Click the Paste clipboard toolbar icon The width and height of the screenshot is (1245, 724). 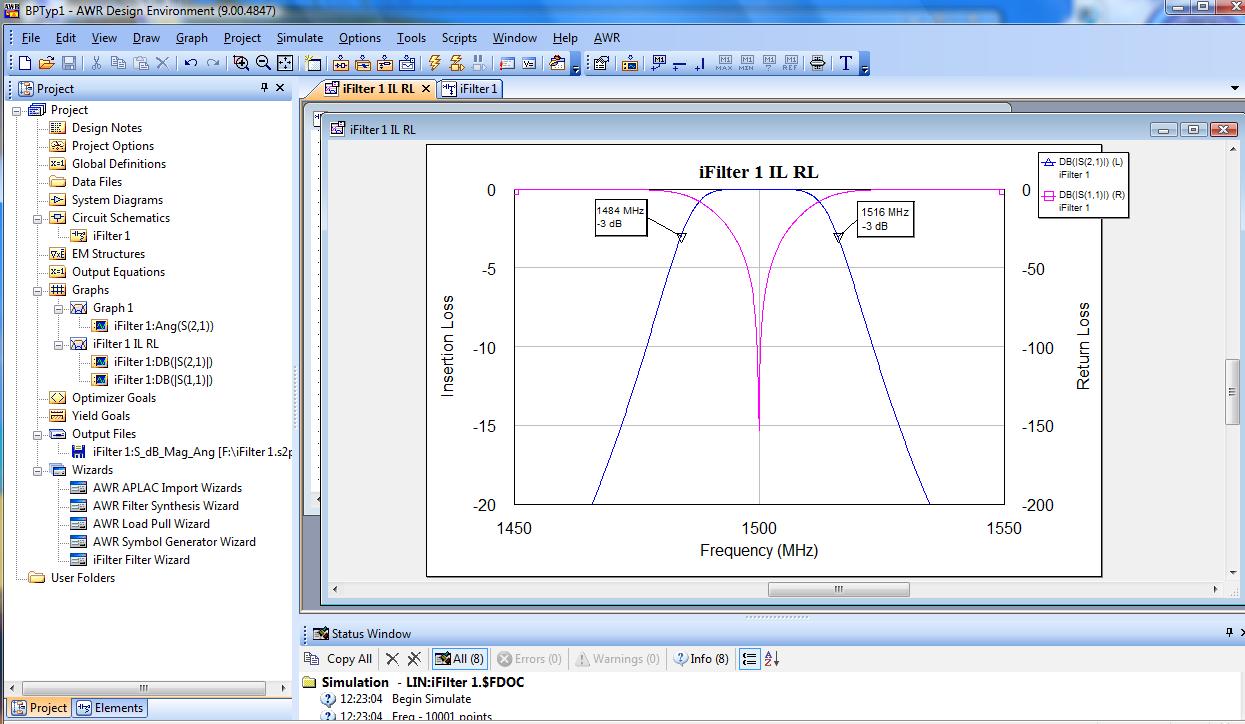tap(140, 63)
